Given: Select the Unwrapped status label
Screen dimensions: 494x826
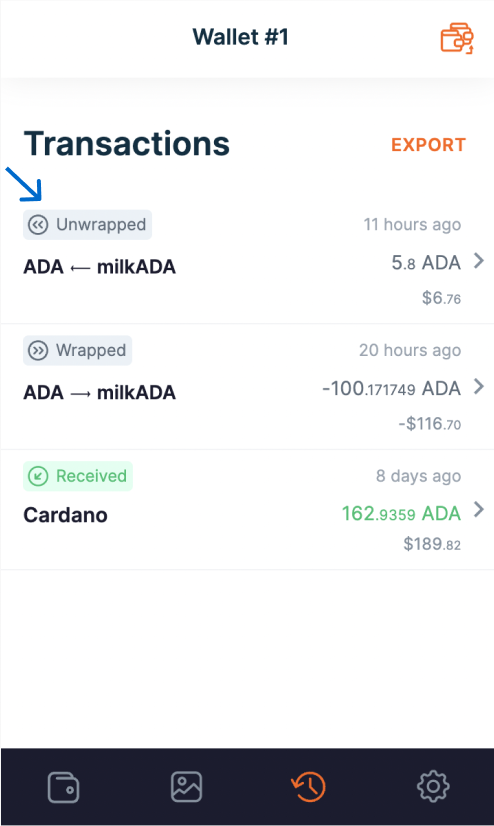Looking at the screenshot, I should coord(101,225).
